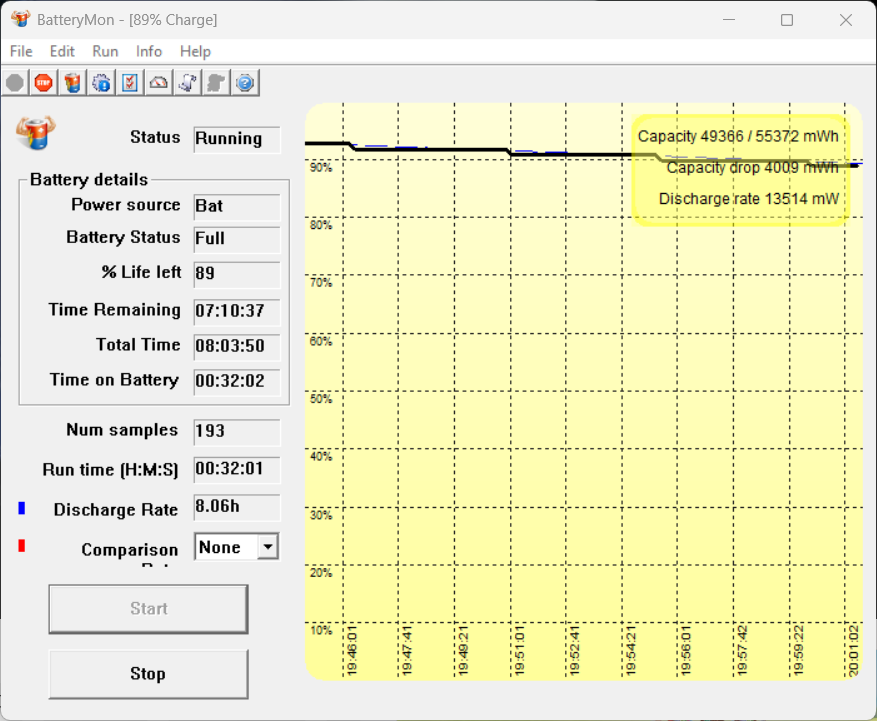
Task: Open the Help menu
Action: [x=195, y=51]
